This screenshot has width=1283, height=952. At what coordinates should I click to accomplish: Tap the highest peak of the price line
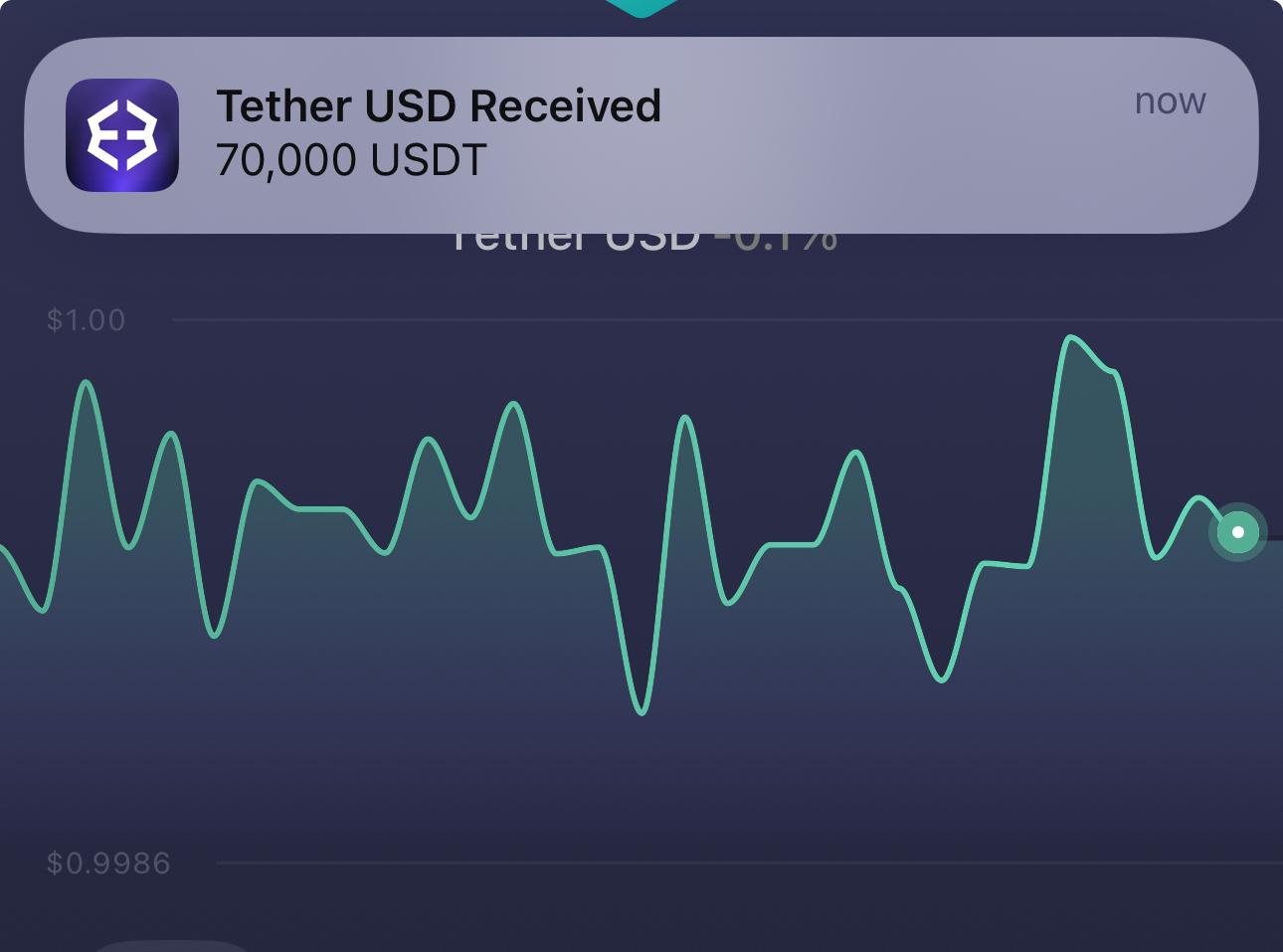click(1070, 338)
